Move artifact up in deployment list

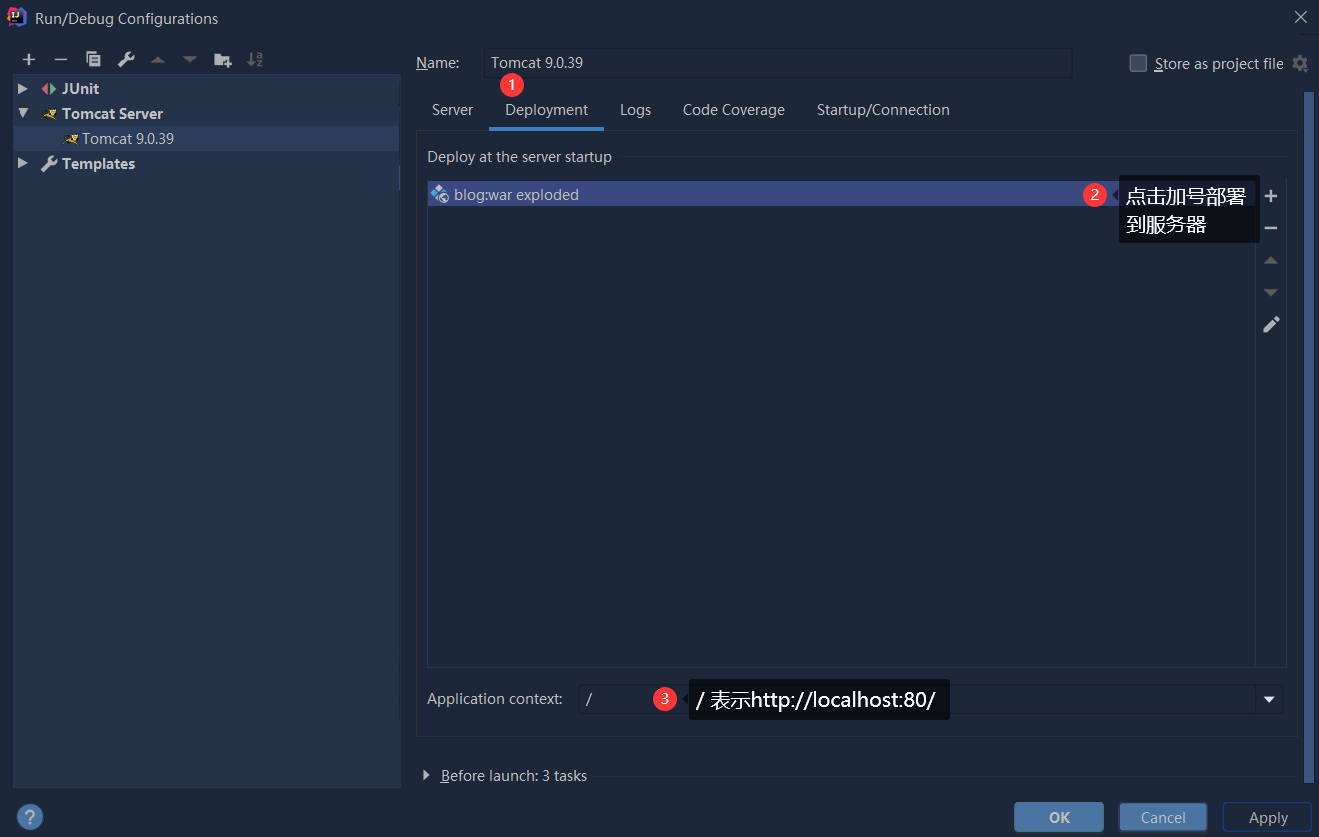click(1271, 260)
